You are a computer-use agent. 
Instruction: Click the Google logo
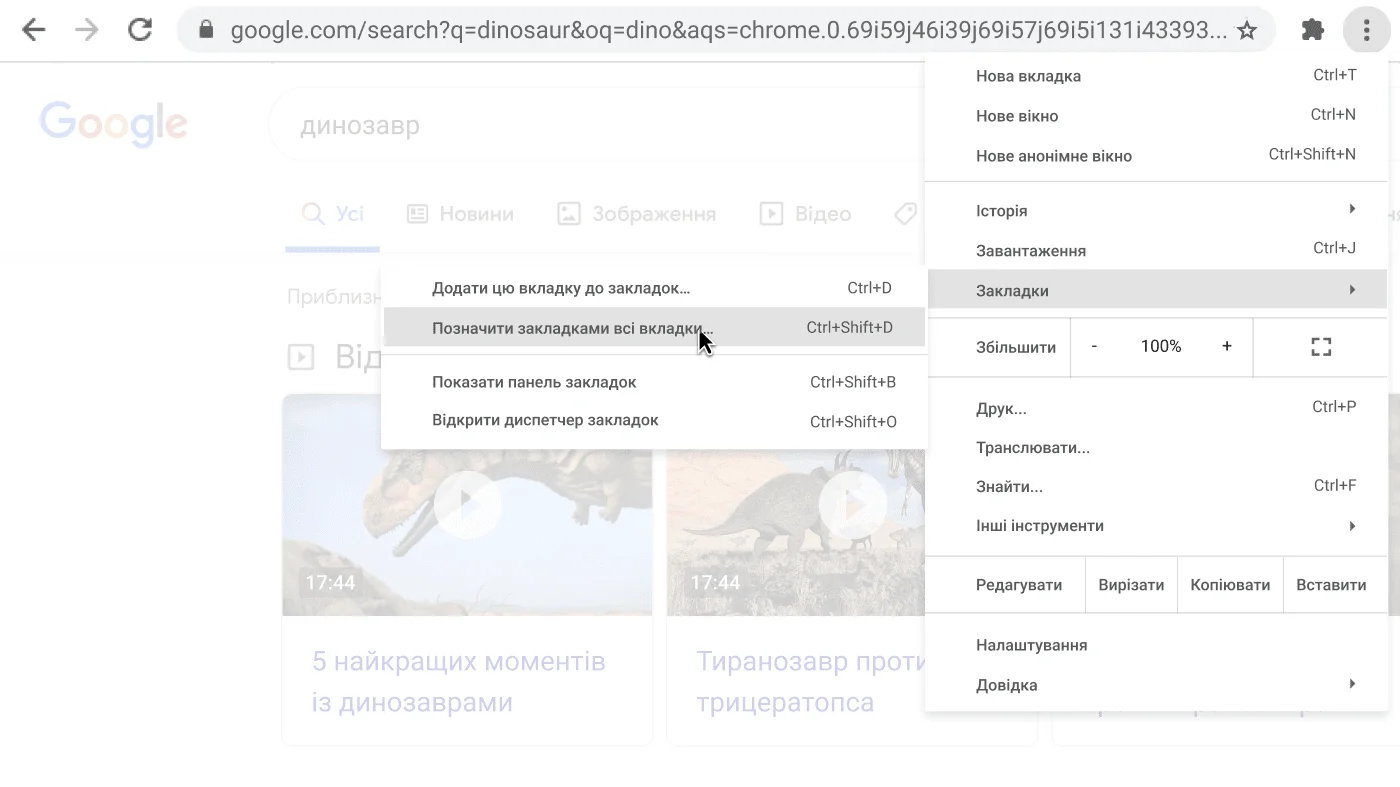(x=113, y=123)
